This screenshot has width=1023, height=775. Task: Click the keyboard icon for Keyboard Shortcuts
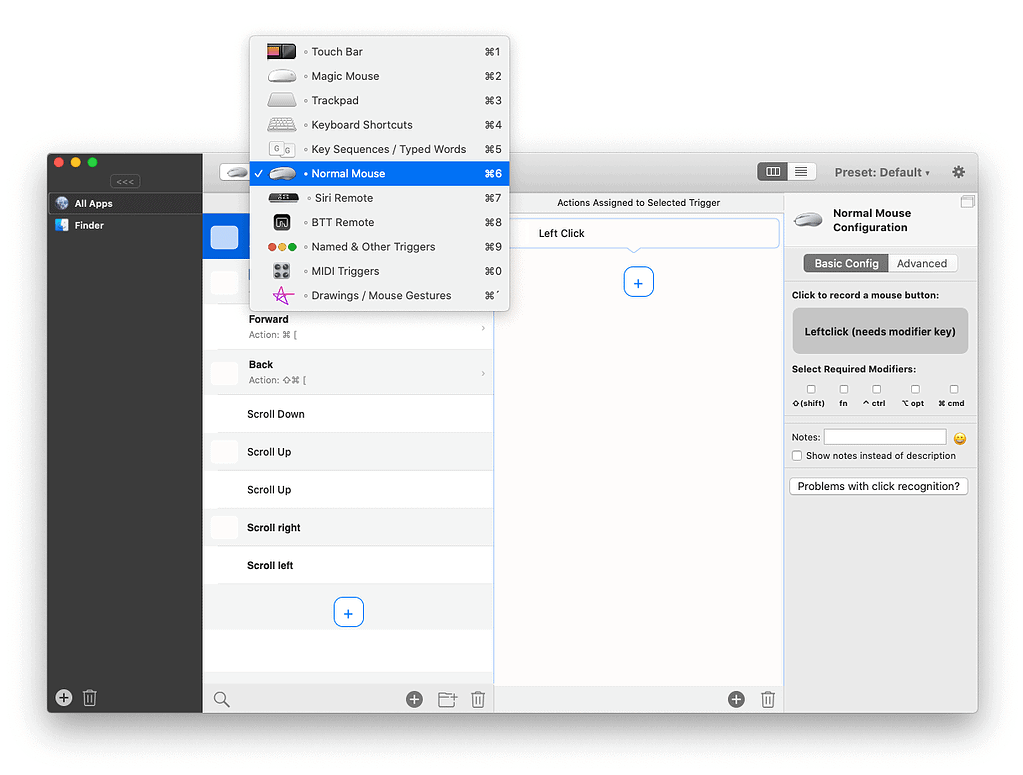[282, 125]
